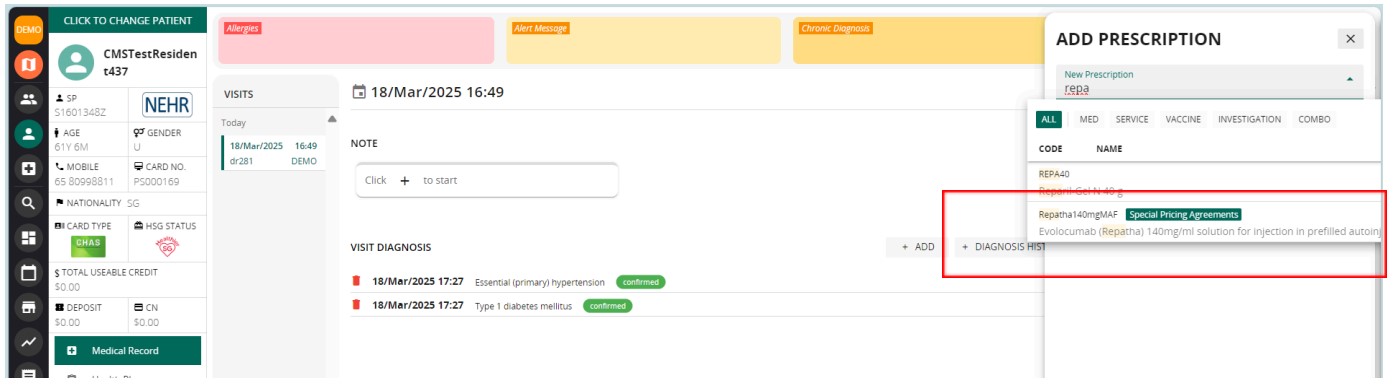
Task: Select the COMBO filter tab
Action: coord(1314,119)
